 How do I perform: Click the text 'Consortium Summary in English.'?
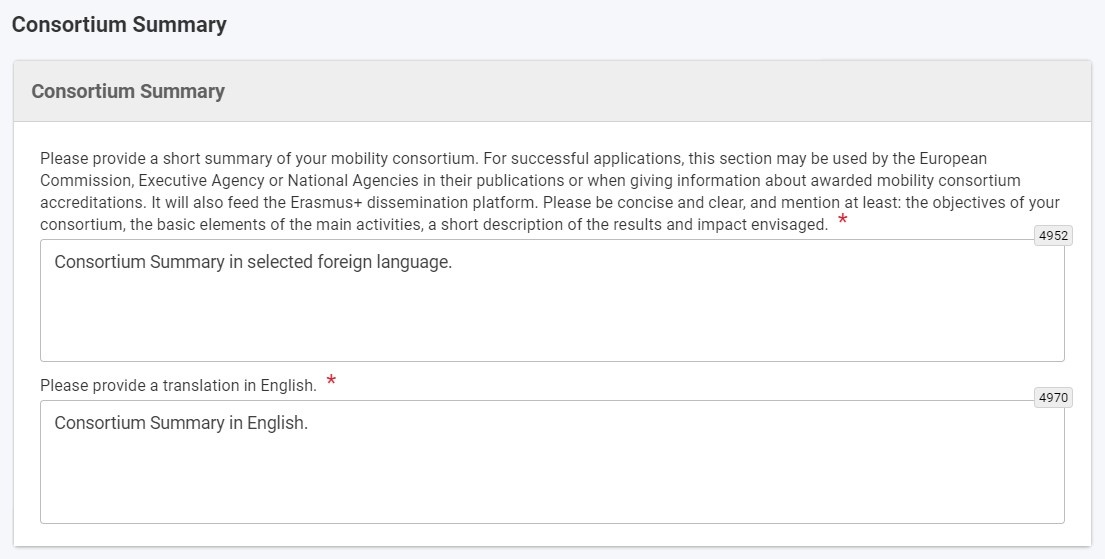point(181,423)
